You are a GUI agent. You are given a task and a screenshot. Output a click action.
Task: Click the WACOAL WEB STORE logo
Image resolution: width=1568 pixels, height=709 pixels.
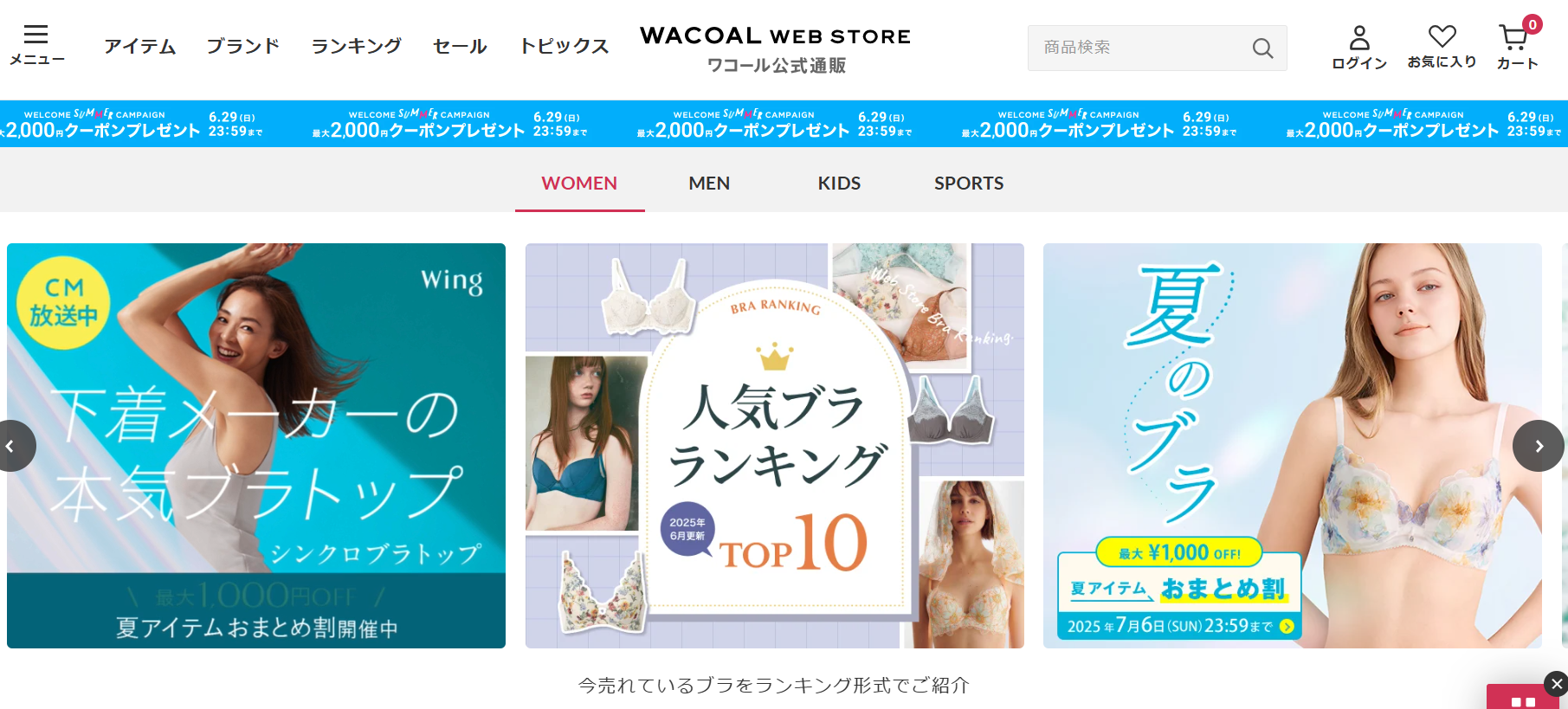(776, 49)
